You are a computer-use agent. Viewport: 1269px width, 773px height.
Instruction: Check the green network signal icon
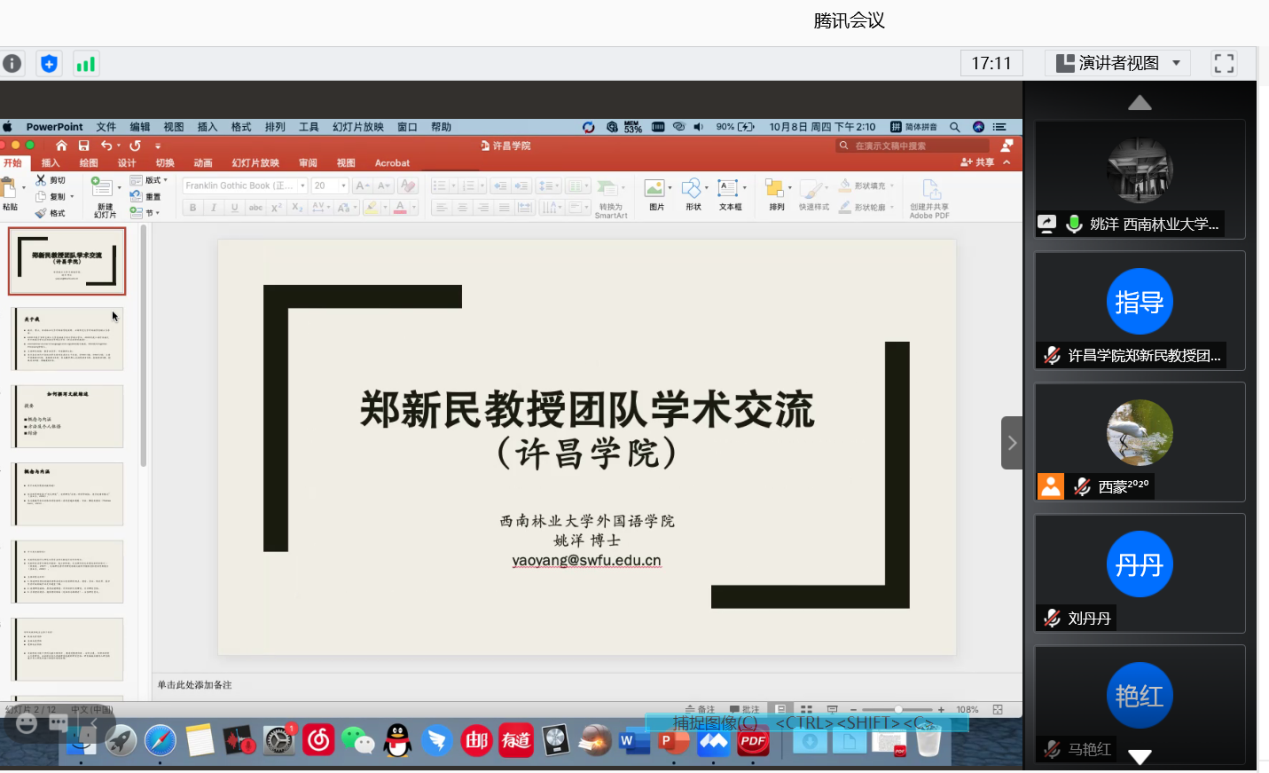coord(86,64)
